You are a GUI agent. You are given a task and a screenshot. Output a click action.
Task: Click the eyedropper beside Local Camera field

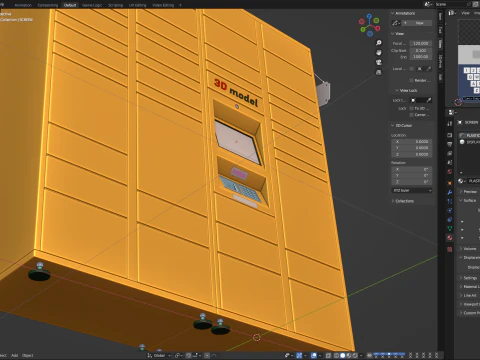point(429,69)
